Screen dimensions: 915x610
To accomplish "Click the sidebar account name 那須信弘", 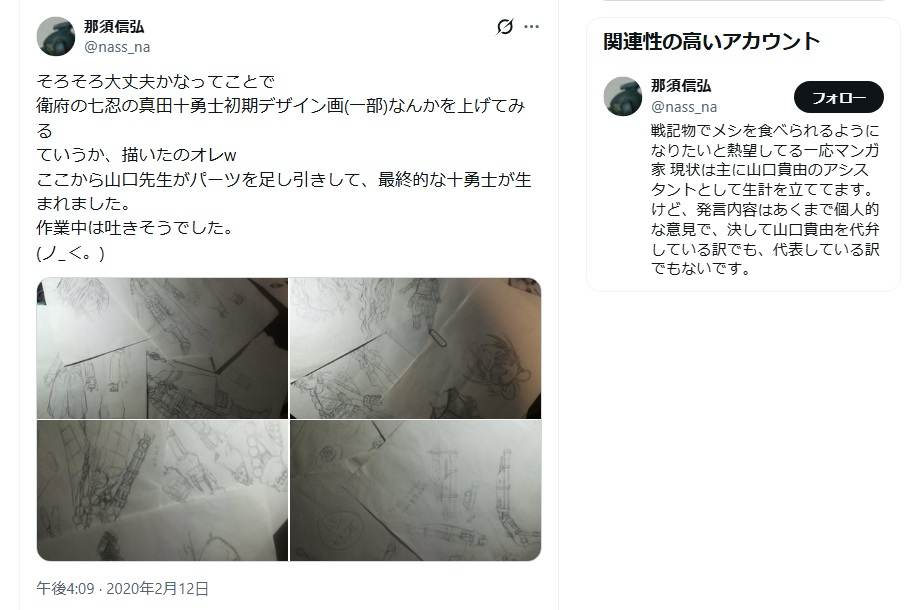I will tap(681, 86).
